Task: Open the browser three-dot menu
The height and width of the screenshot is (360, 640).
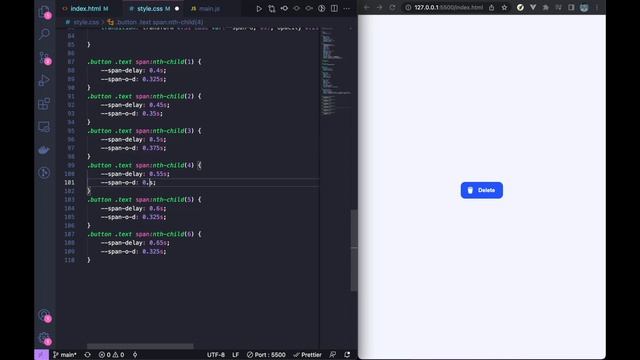Action: pos(597,7)
